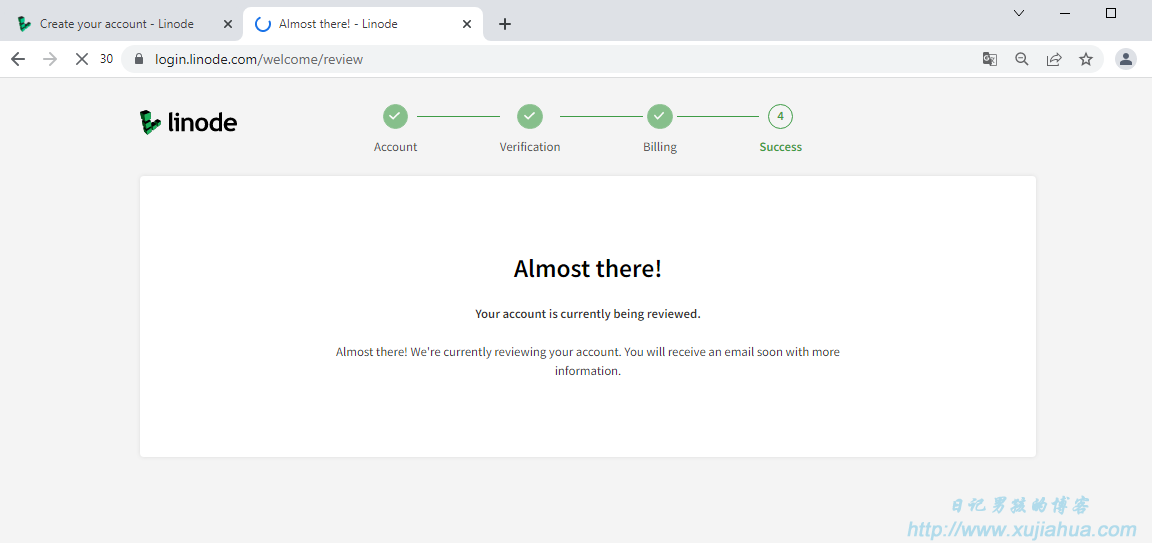
Task: Open the Chrome profile avatar
Action: click(x=1126, y=60)
